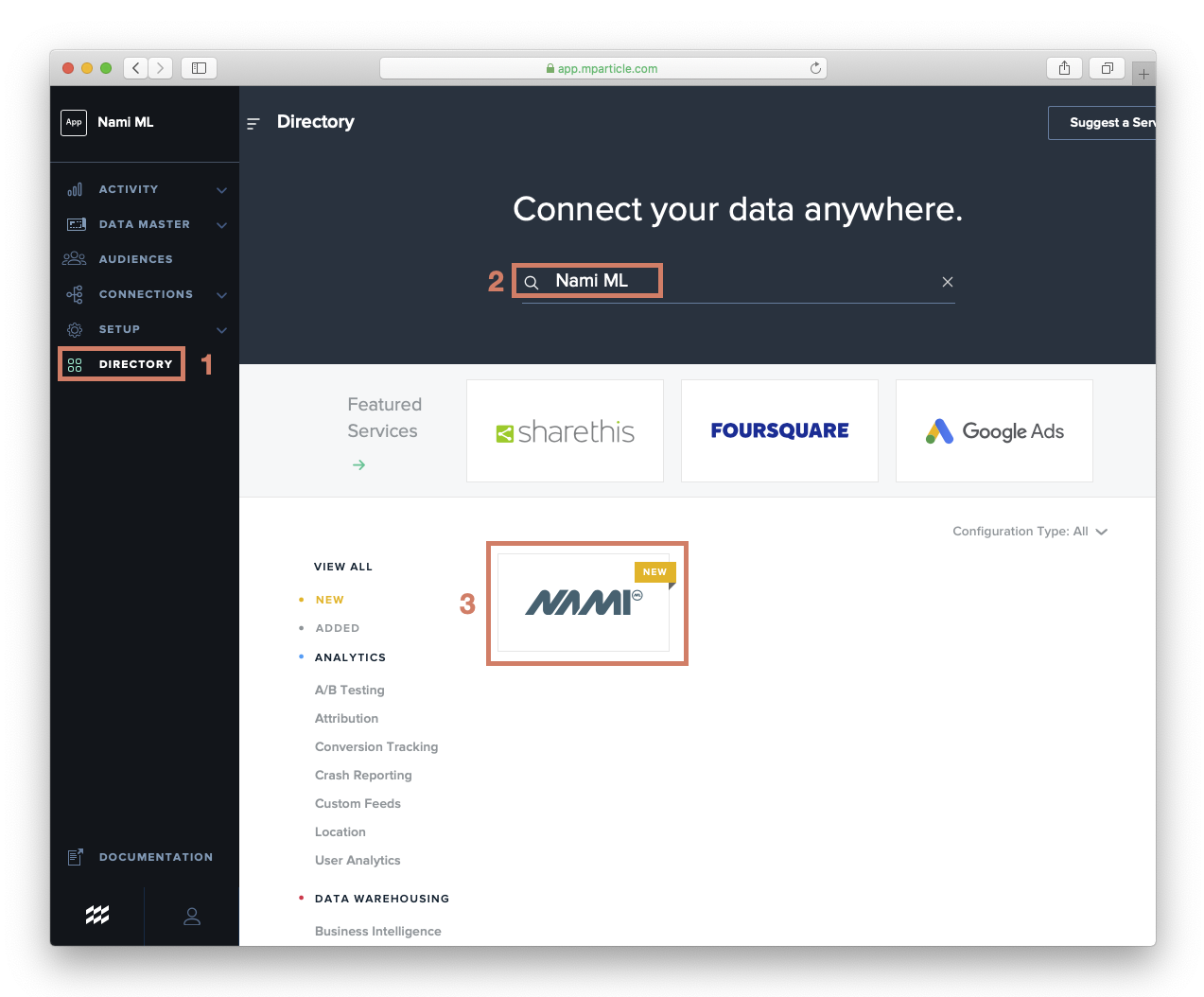Open the Safari share button
This screenshot has height=997, width=1204.
[1064, 68]
